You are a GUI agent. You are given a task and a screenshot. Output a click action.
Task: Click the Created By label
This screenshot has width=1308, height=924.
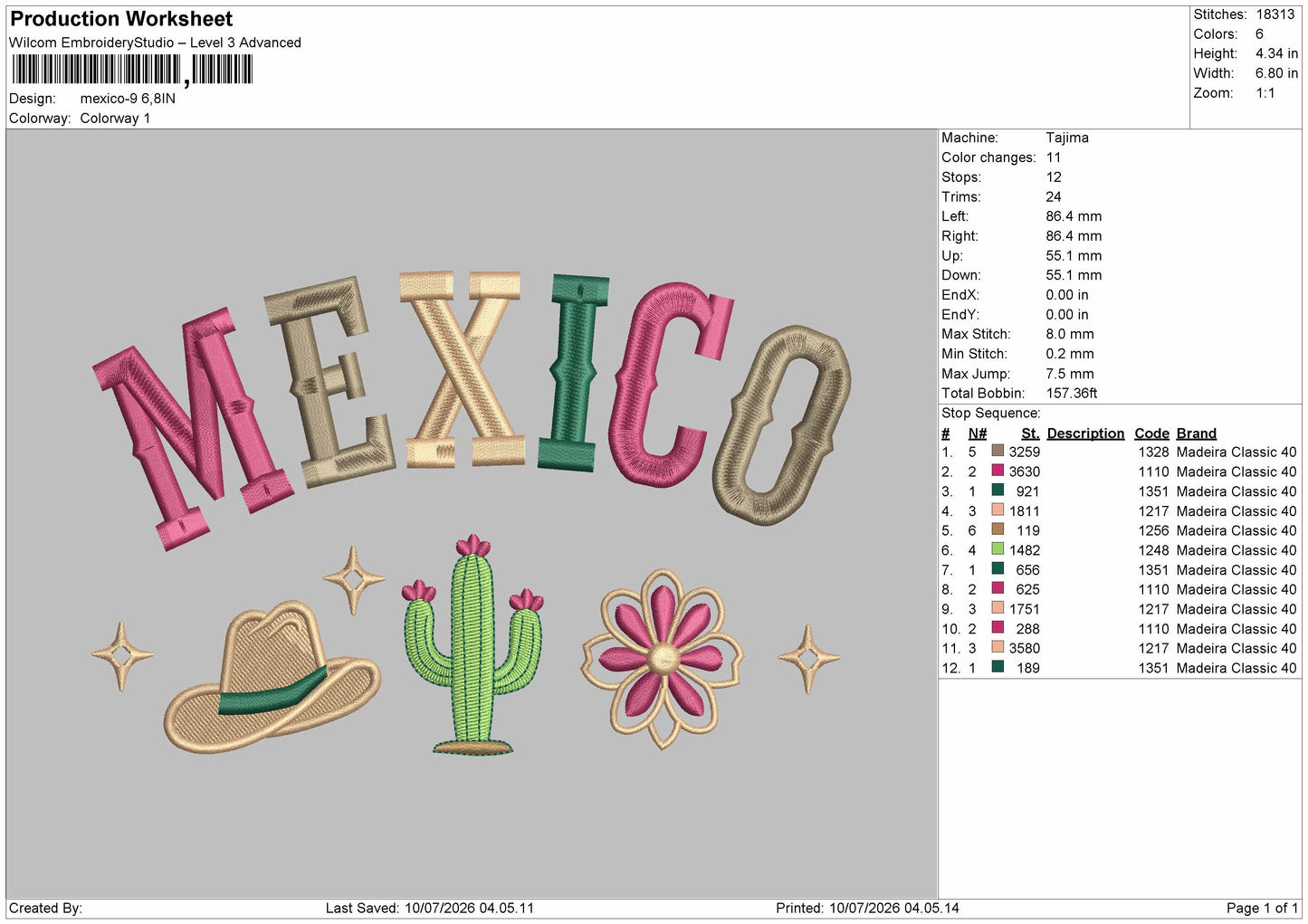click(x=45, y=908)
